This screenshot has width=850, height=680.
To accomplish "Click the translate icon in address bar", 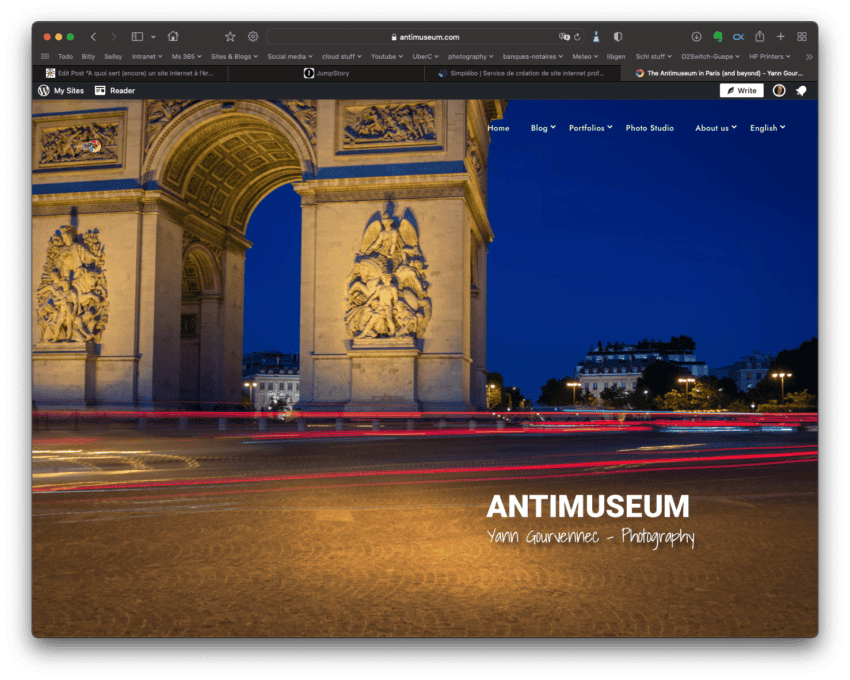I will (564, 37).
